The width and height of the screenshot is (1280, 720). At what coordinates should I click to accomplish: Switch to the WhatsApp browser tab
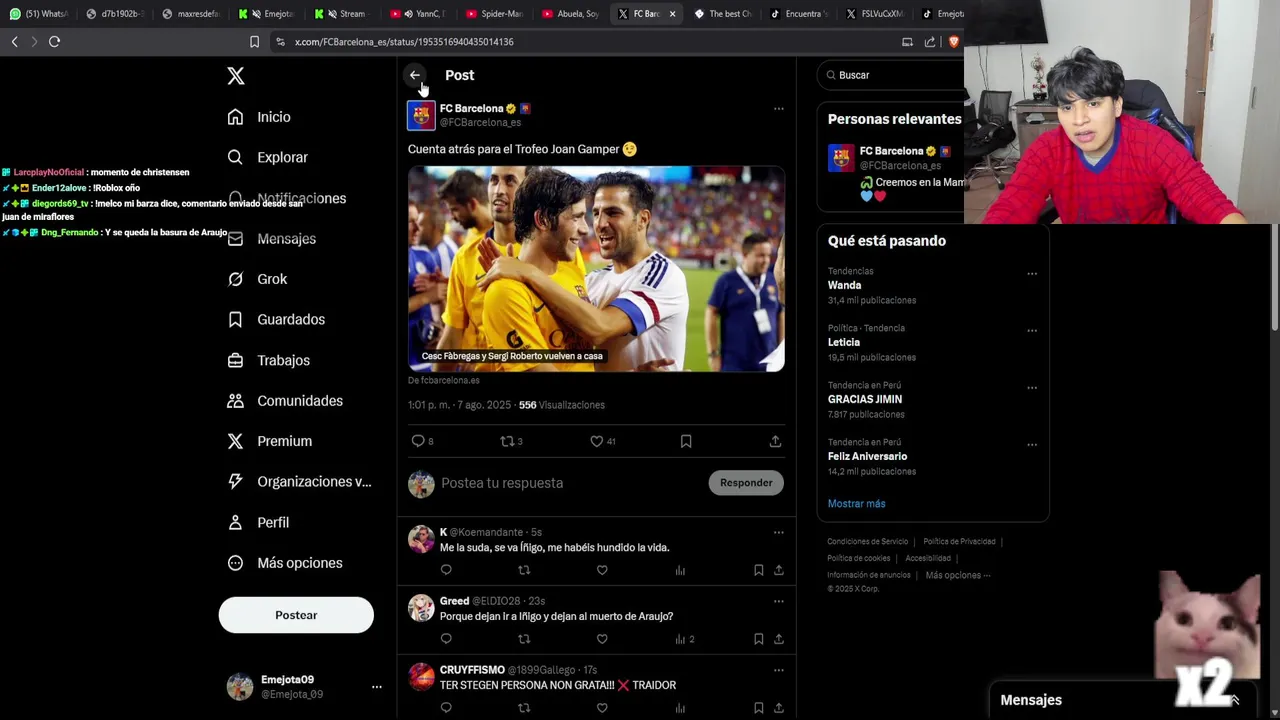click(40, 14)
